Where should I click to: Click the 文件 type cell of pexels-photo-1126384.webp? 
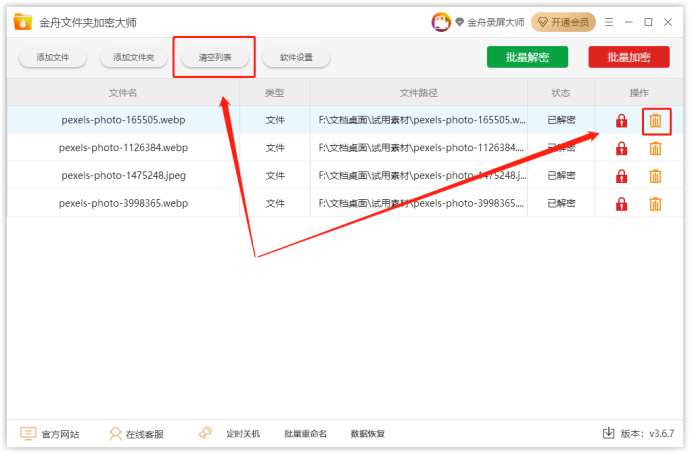coord(275,148)
